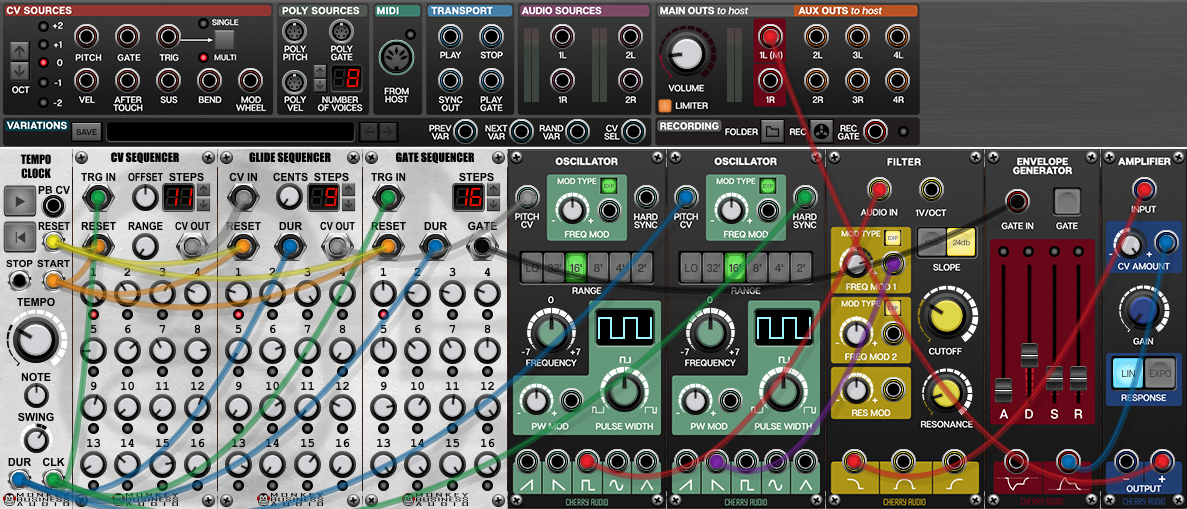Decrease Glide Sequencer STEPS
This screenshot has width=1187, height=509.
[348, 205]
